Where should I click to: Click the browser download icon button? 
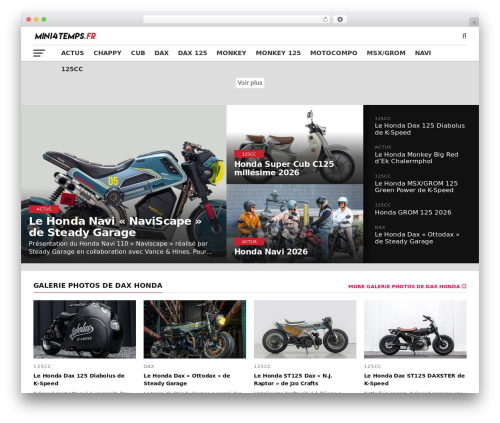click(340, 20)
